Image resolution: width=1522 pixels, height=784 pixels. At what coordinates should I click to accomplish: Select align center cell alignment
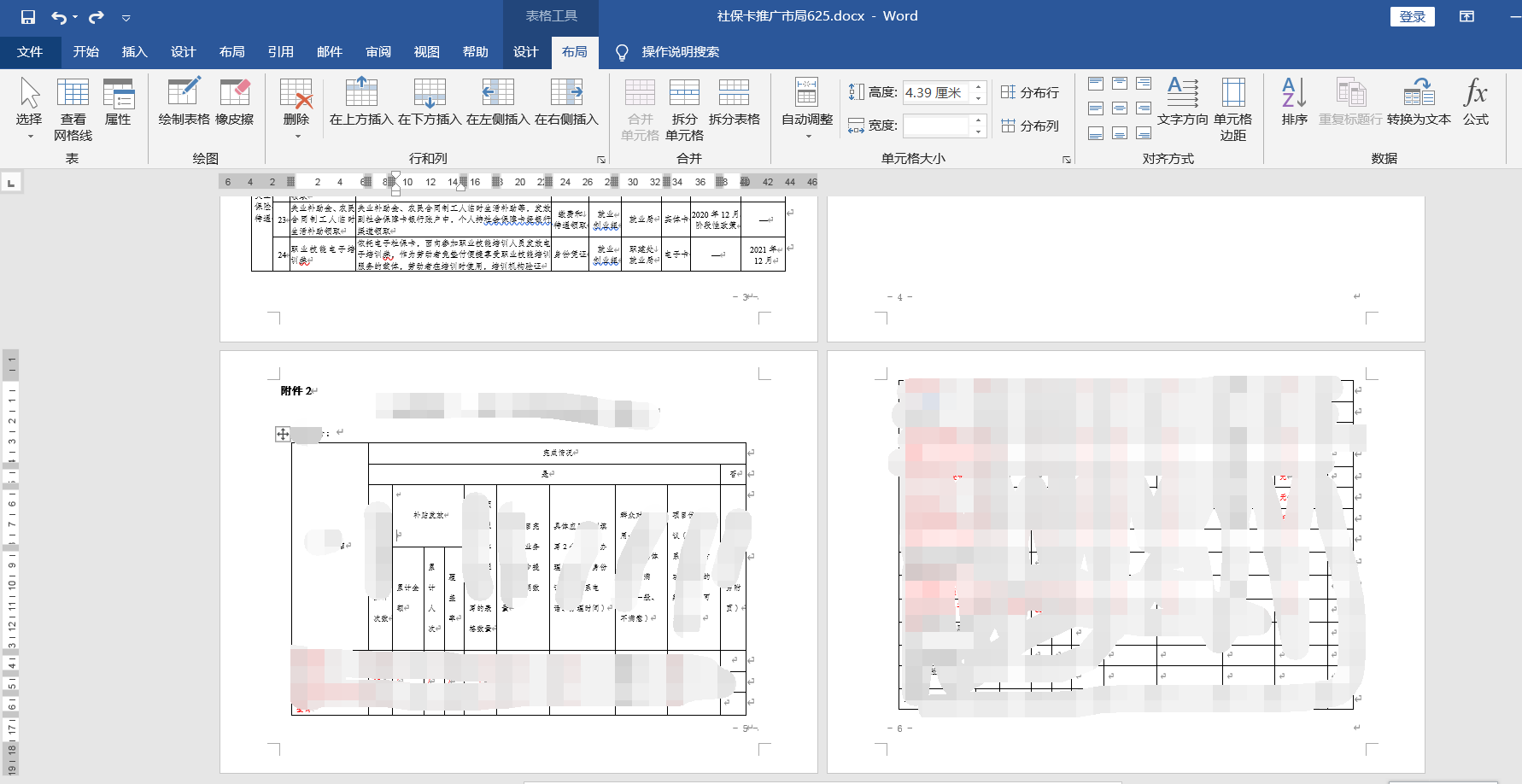coord(1120,108)
